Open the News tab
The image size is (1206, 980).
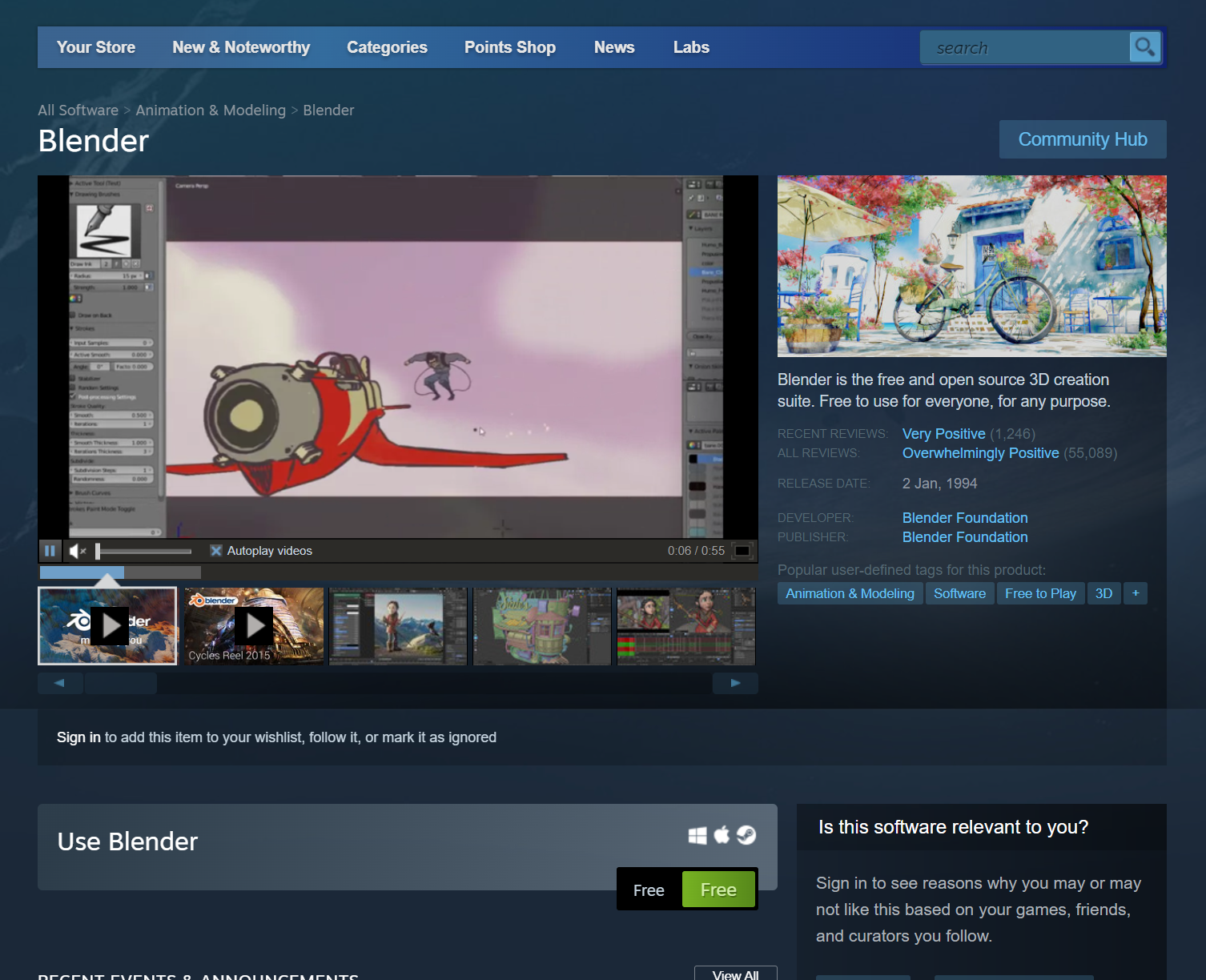614,47
